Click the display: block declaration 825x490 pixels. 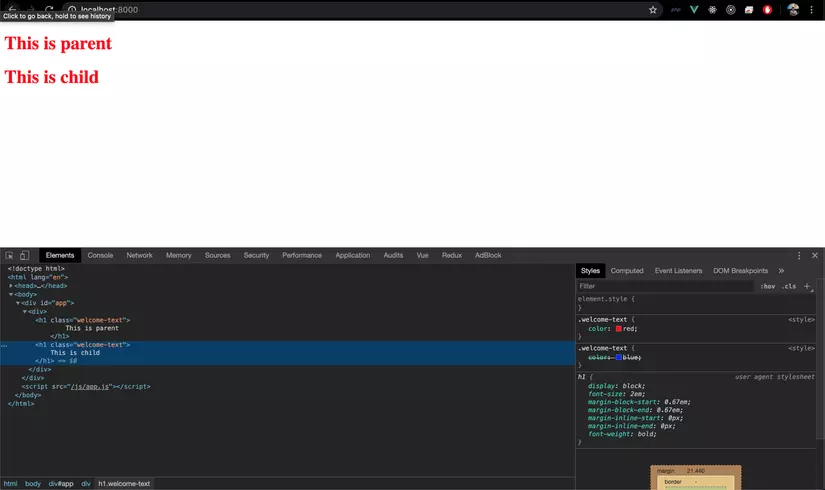(x=616, y=386)
